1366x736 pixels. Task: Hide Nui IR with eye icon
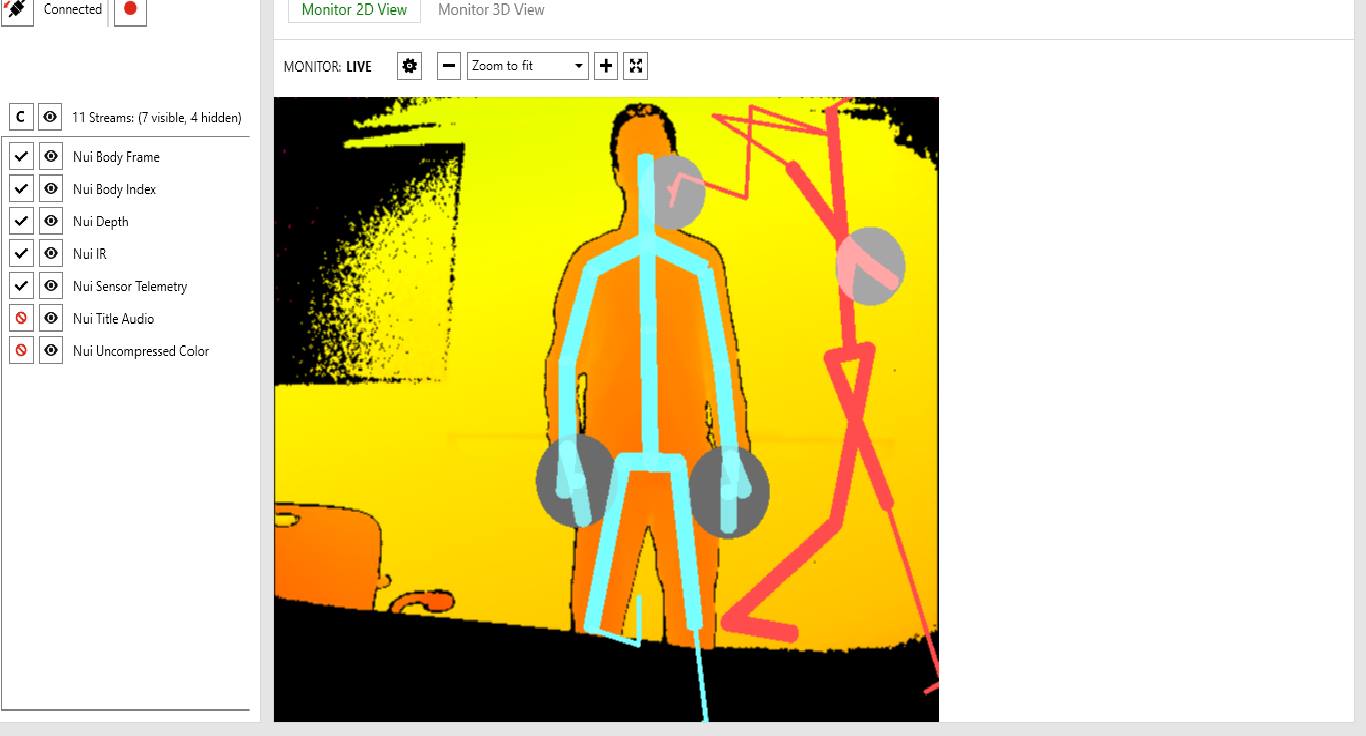tap(51, 253)
